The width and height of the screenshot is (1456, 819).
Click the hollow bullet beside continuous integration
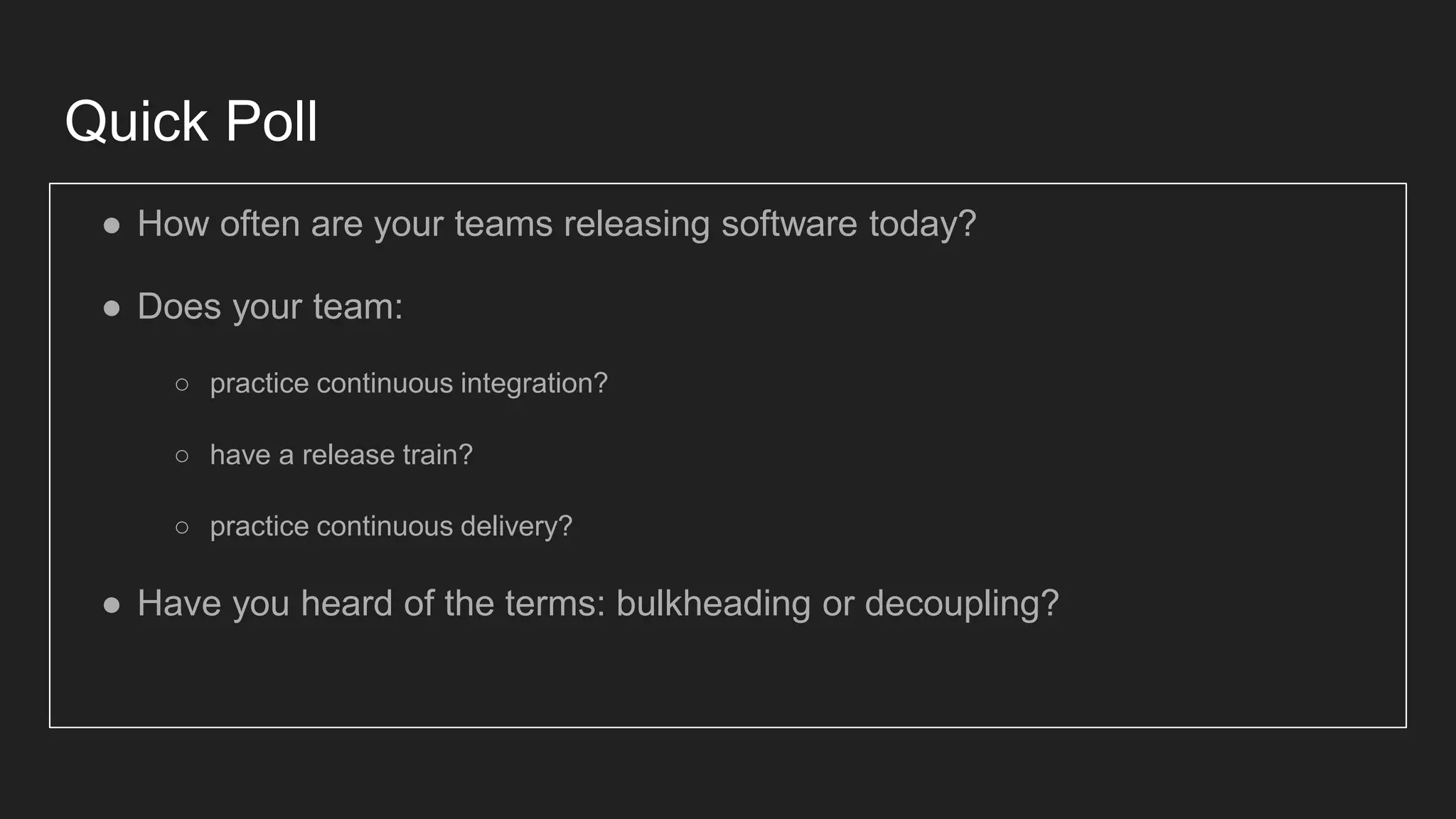click(x=182, y=385)
